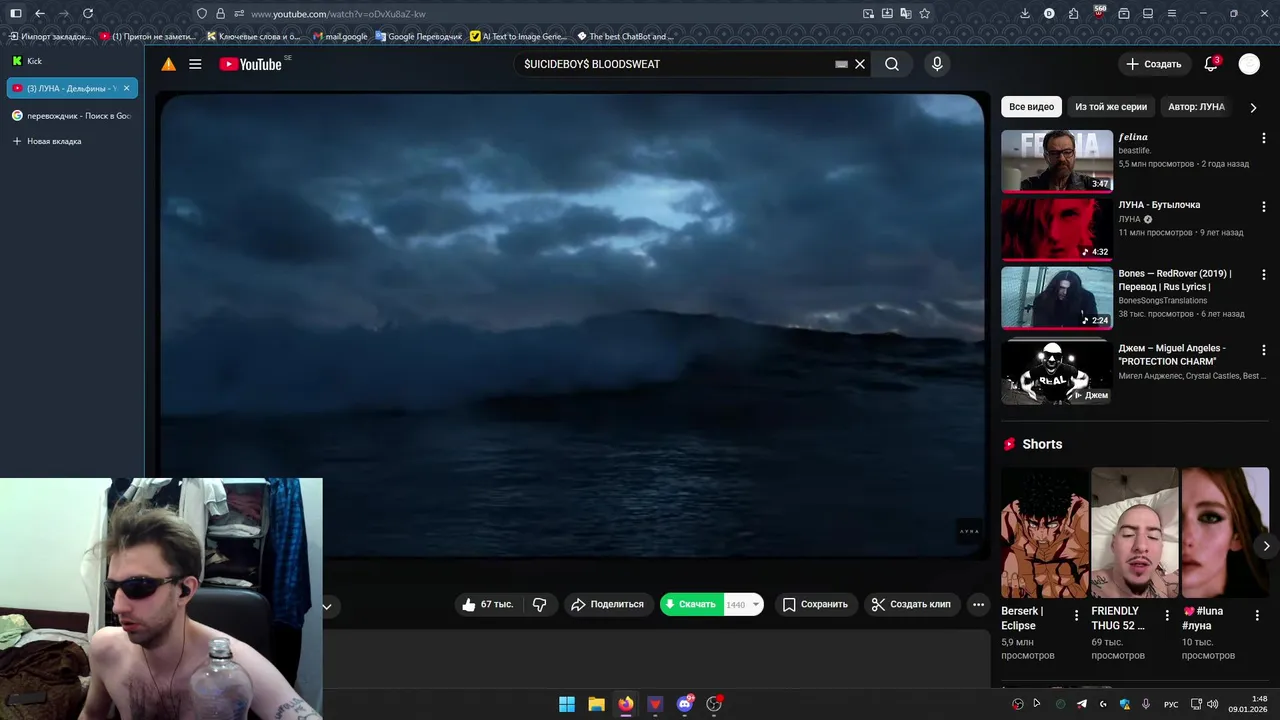Viewport: 1280px width, 720px height.
Task: Dislike the video
Action: point(539,604)
